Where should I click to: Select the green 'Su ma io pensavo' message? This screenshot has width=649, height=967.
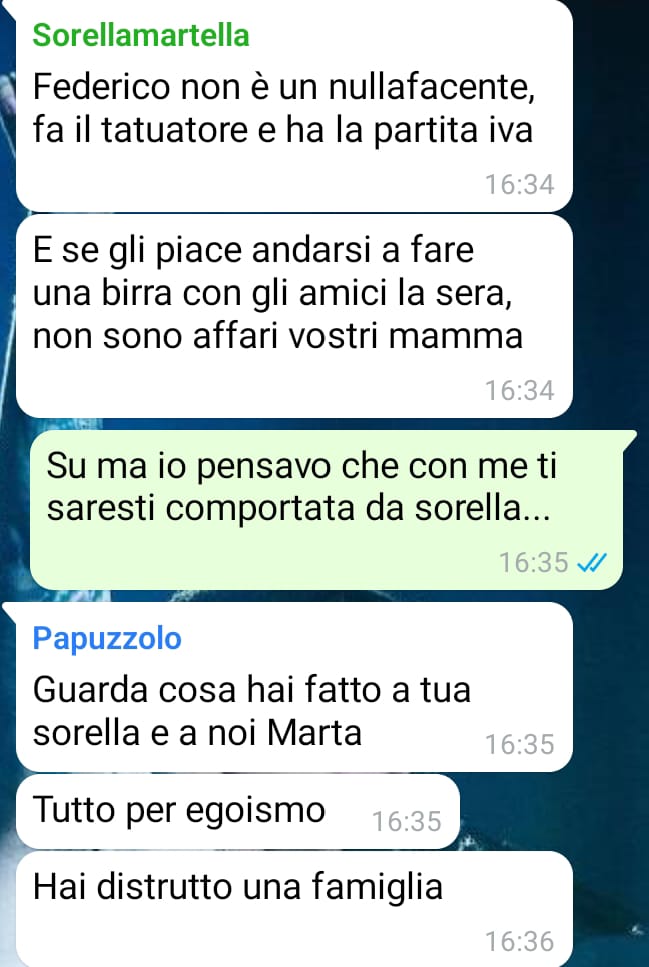326,509
